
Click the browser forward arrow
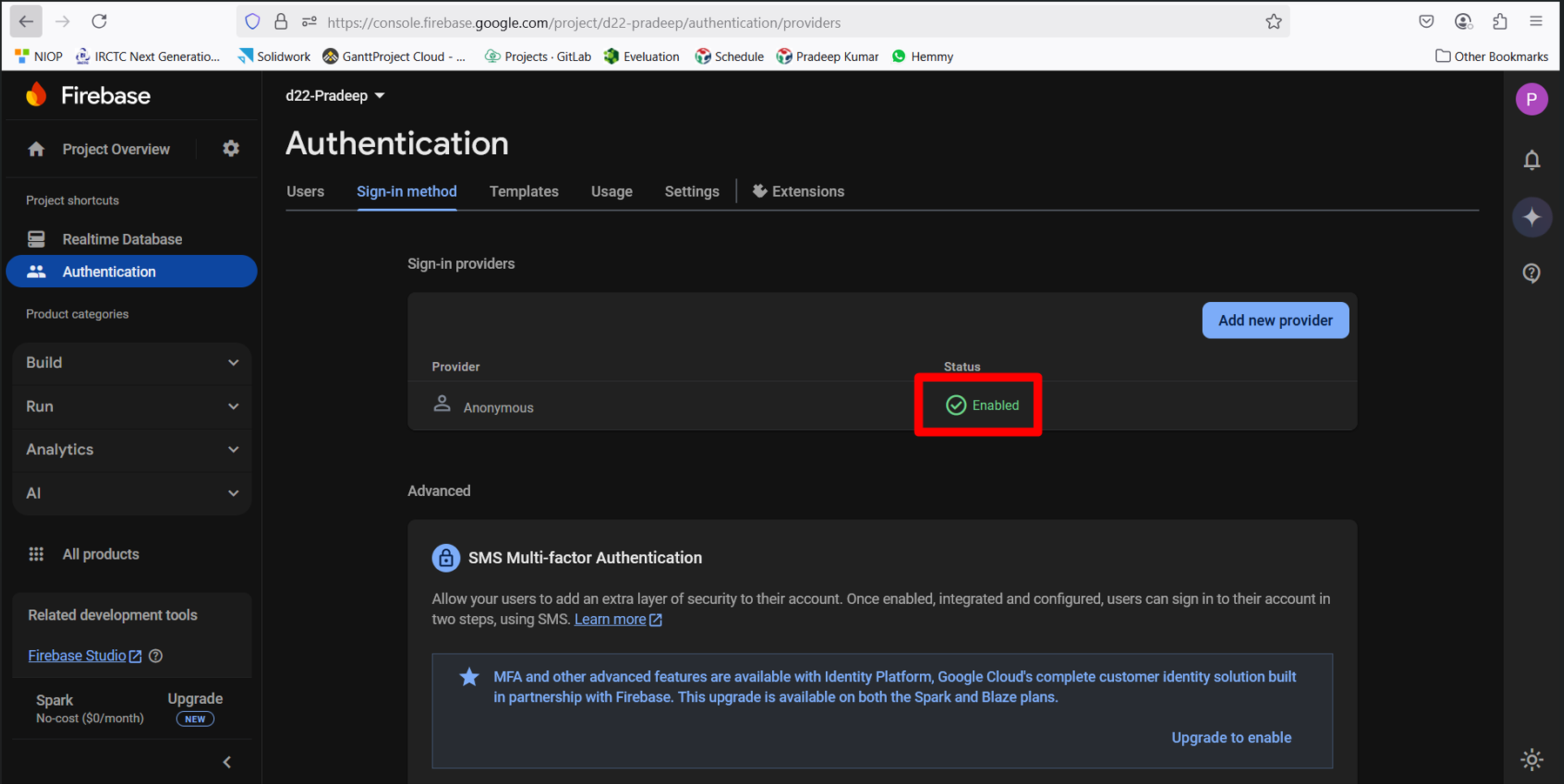(63, 22)
